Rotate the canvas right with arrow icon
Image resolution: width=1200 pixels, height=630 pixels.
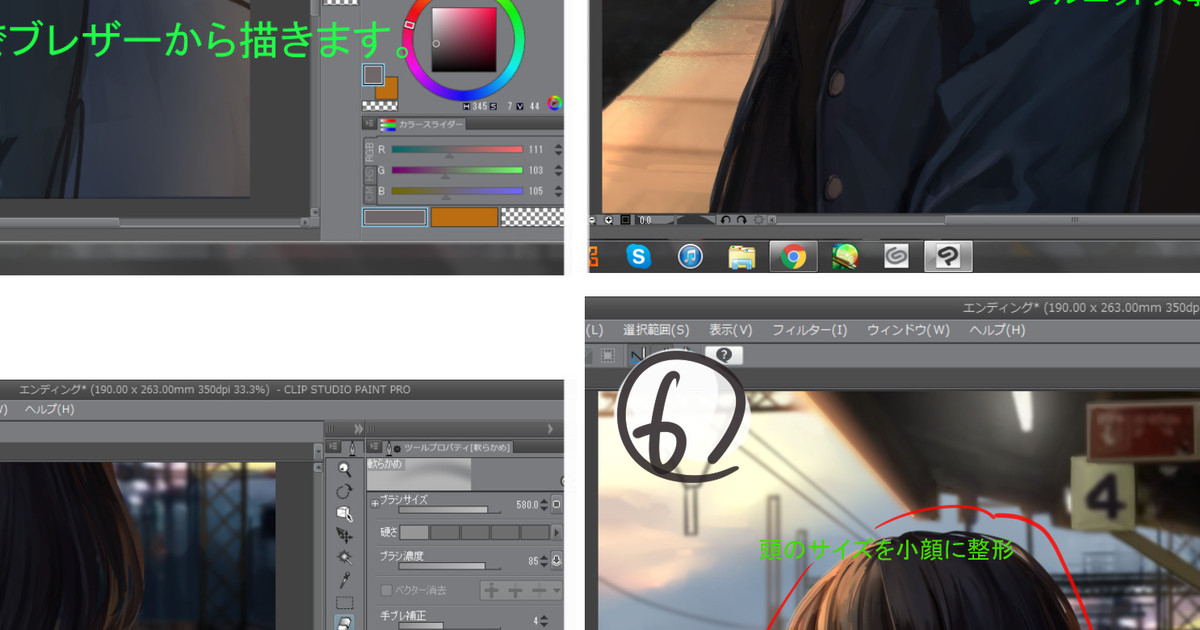tap(741, 219)
